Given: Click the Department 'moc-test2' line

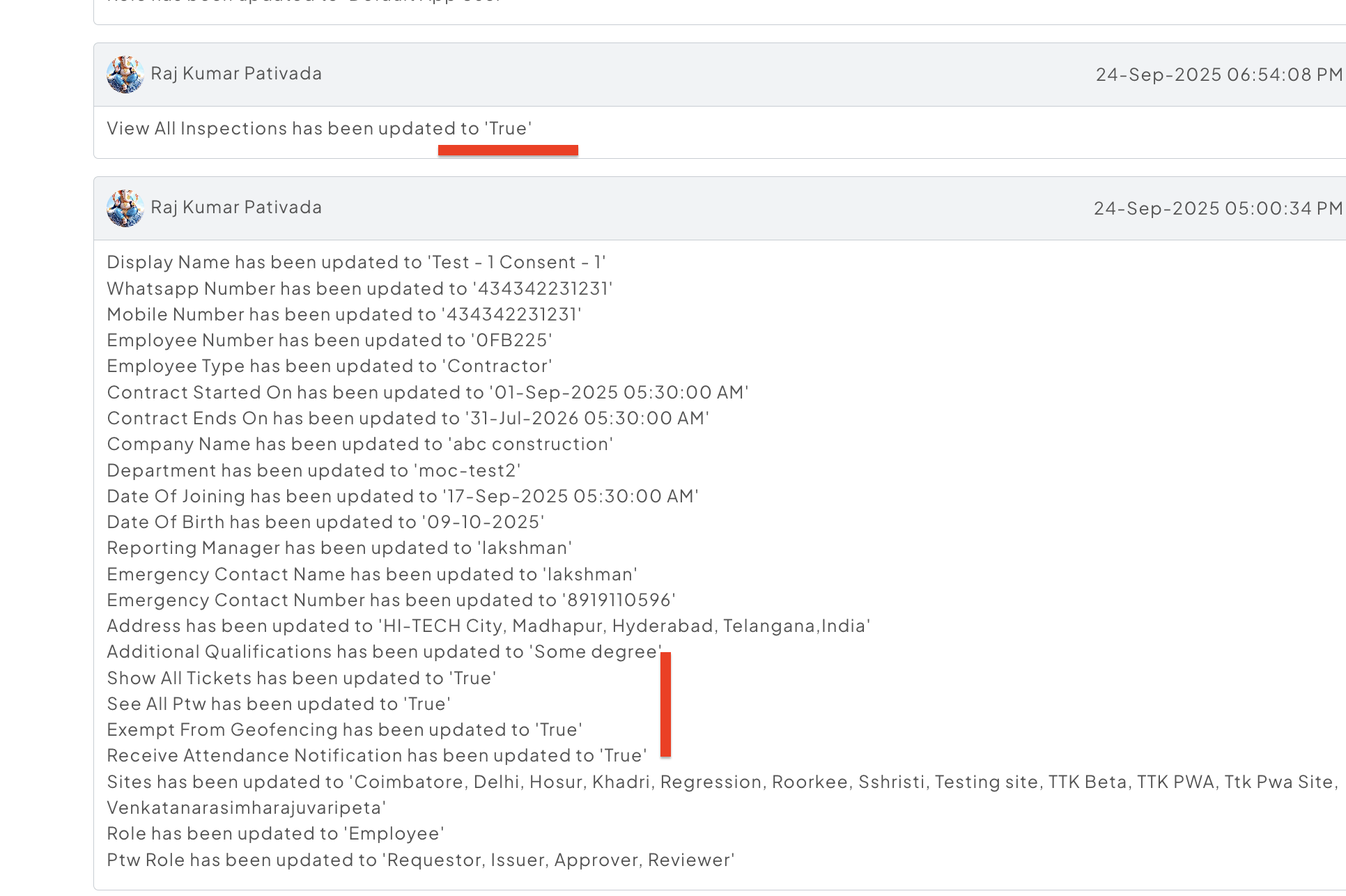Looking at the screenshot, I should tap(314, 471).
